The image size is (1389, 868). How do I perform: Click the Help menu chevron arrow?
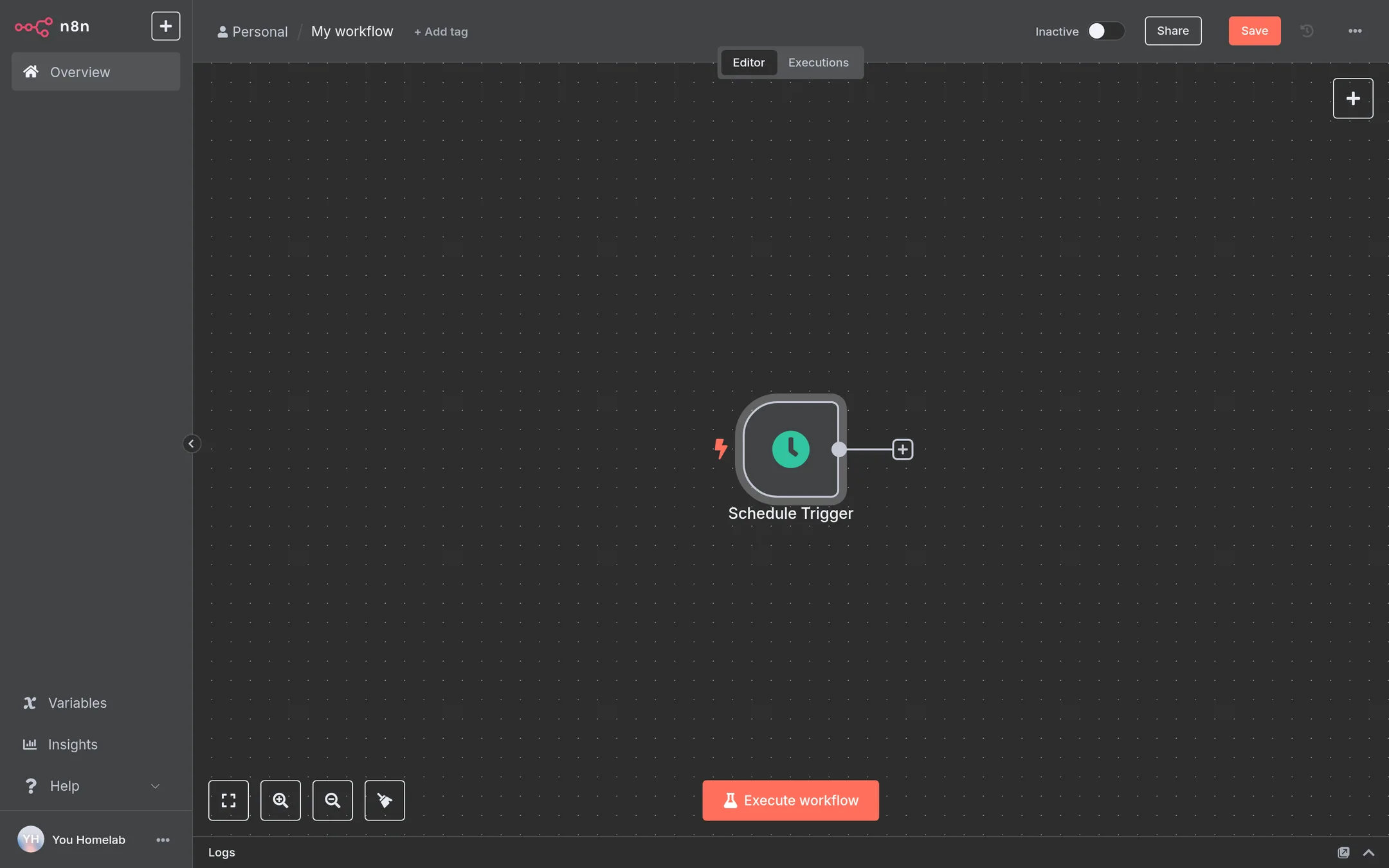pyautogui.click(x=155, y=786)
